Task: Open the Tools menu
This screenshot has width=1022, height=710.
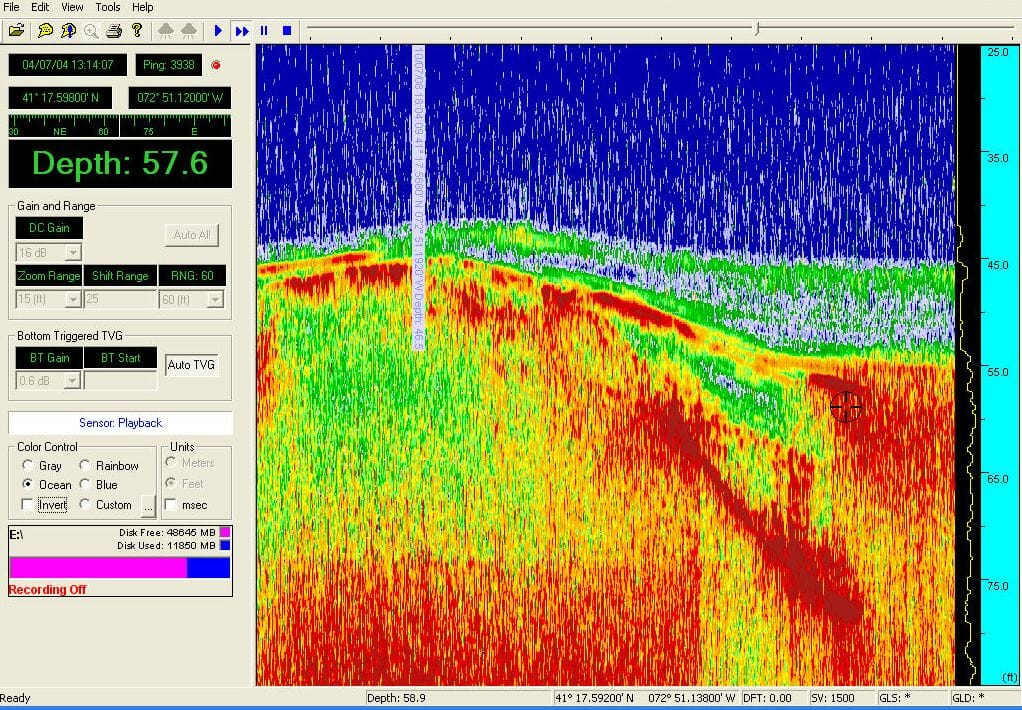Action: click(x=108, y=7)
